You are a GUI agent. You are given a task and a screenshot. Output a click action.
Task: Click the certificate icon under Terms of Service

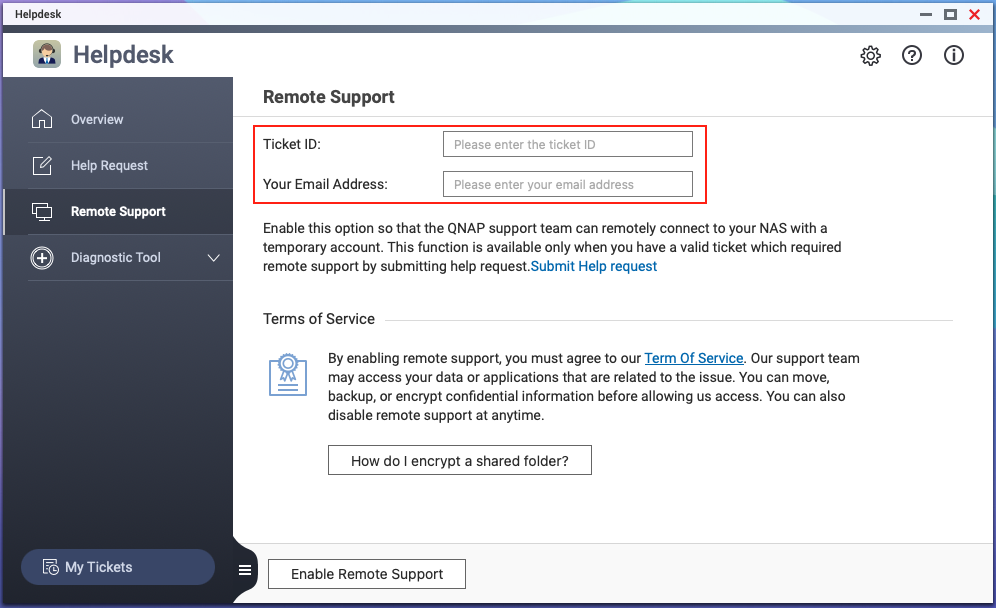point(288,375)
